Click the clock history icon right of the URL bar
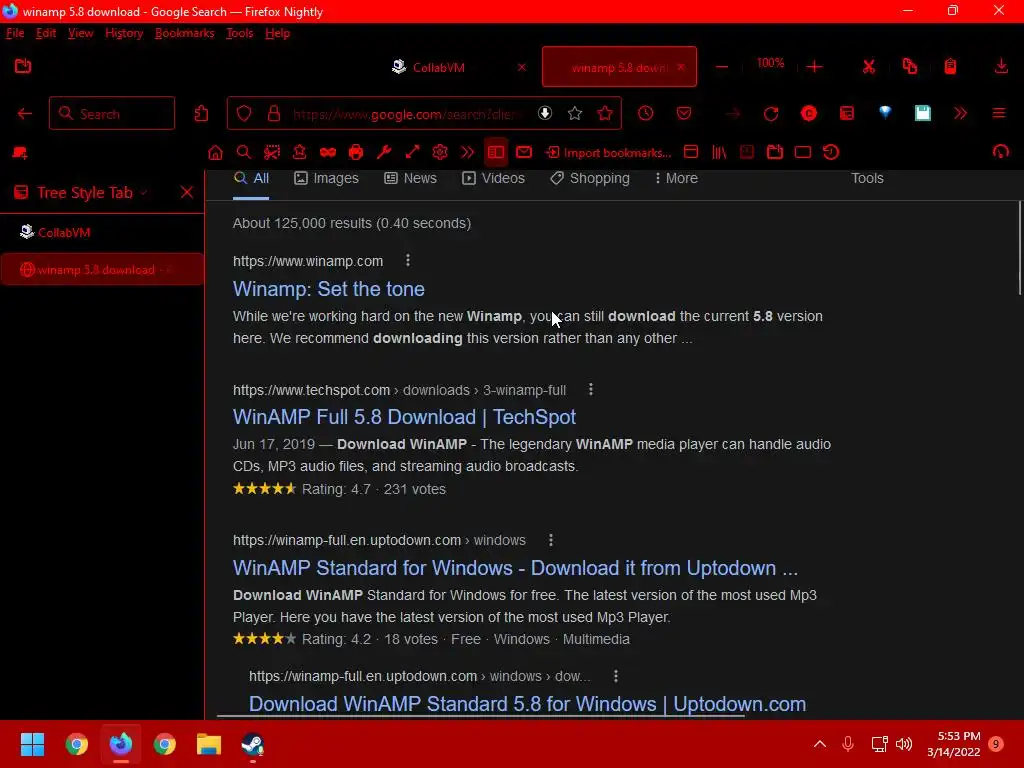This screenshot has height=768, width=1024. pyautogui.click(x=645, y=114)
